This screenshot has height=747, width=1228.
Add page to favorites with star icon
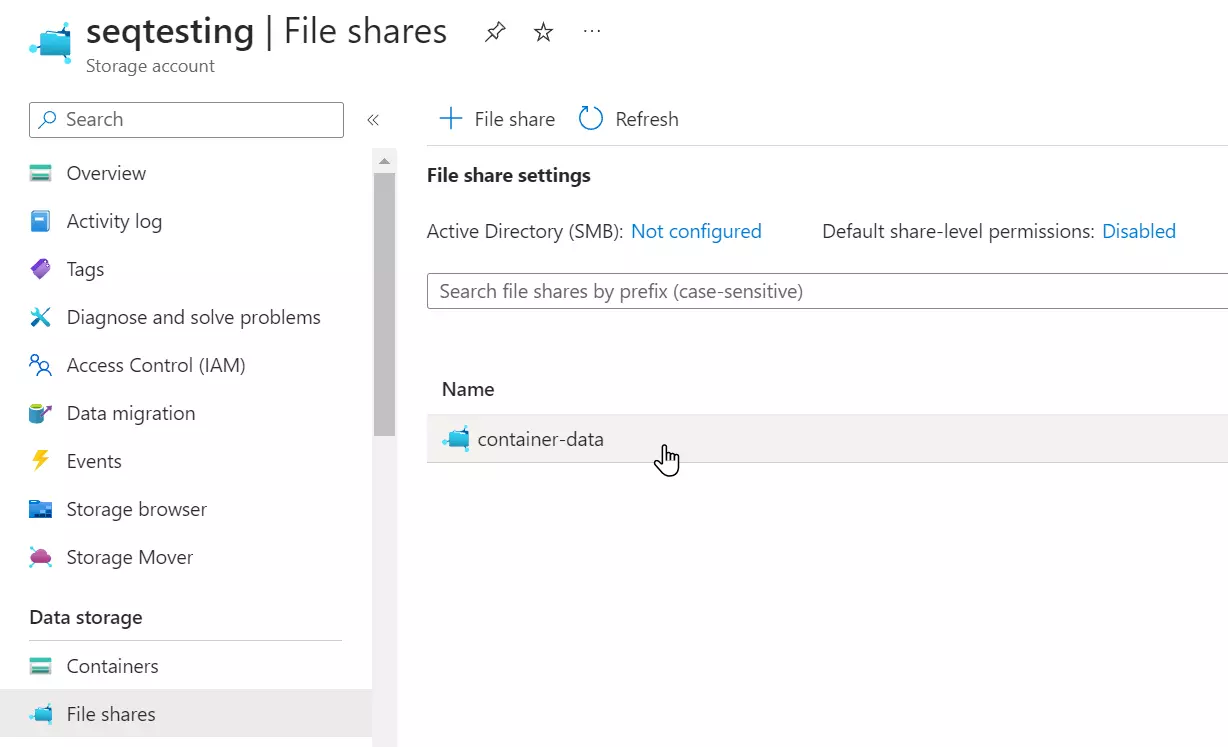tap(543, 33)
